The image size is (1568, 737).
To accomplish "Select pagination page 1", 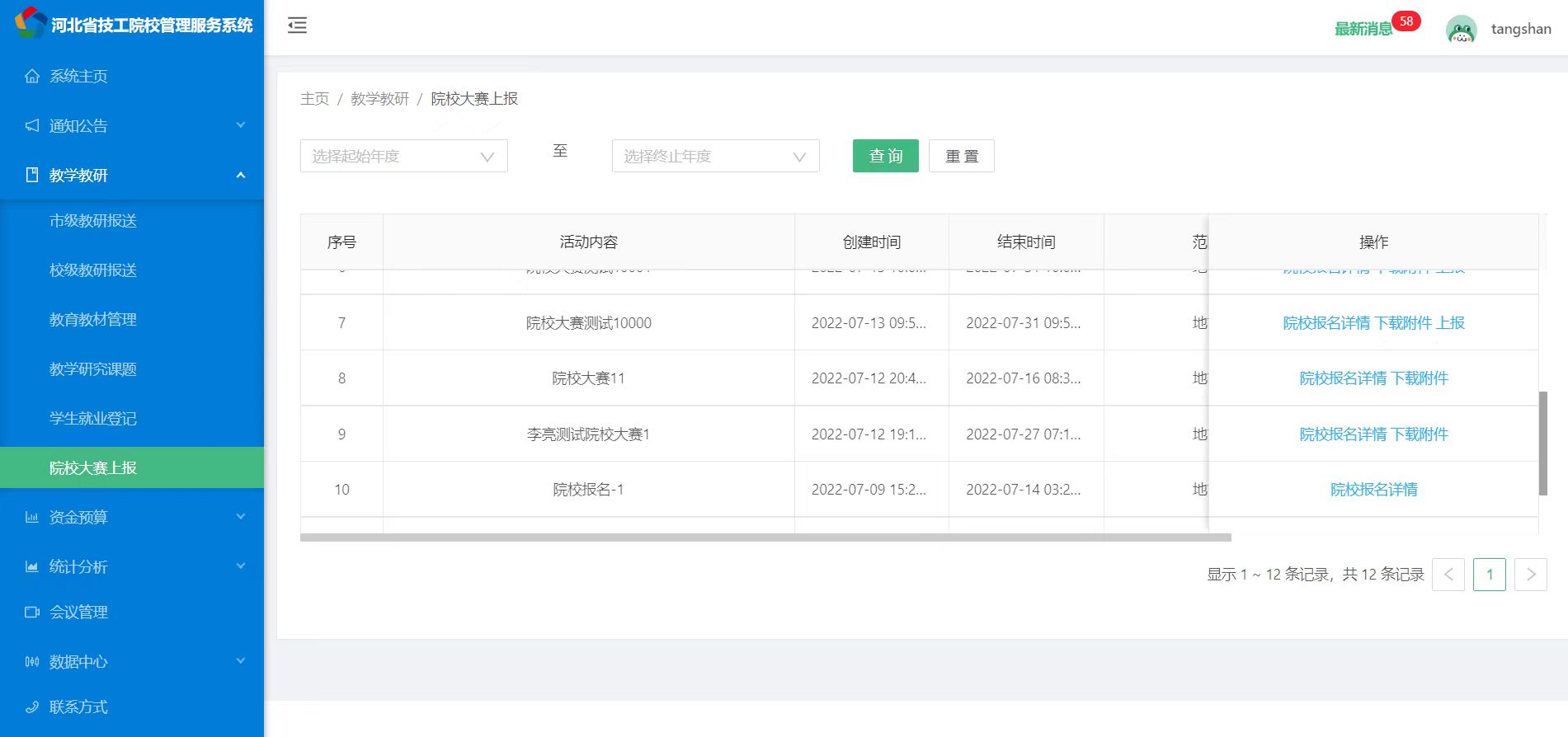I will (1490, 575).
